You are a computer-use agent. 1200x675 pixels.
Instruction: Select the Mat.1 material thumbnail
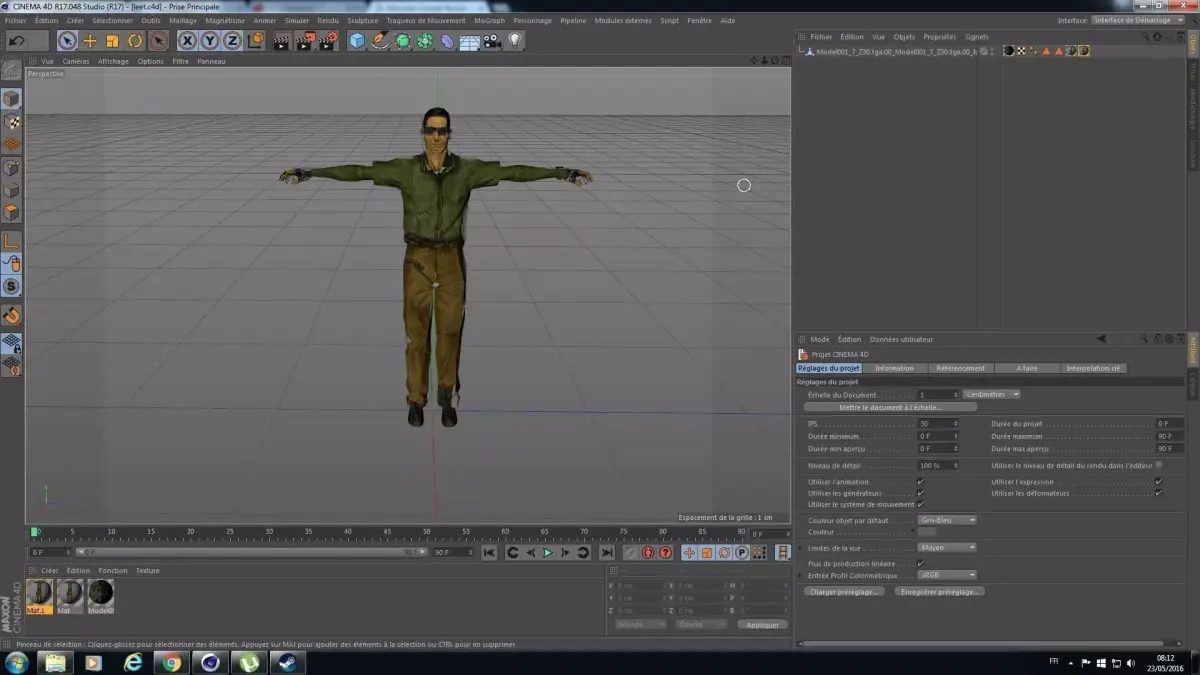pos(40,594)
